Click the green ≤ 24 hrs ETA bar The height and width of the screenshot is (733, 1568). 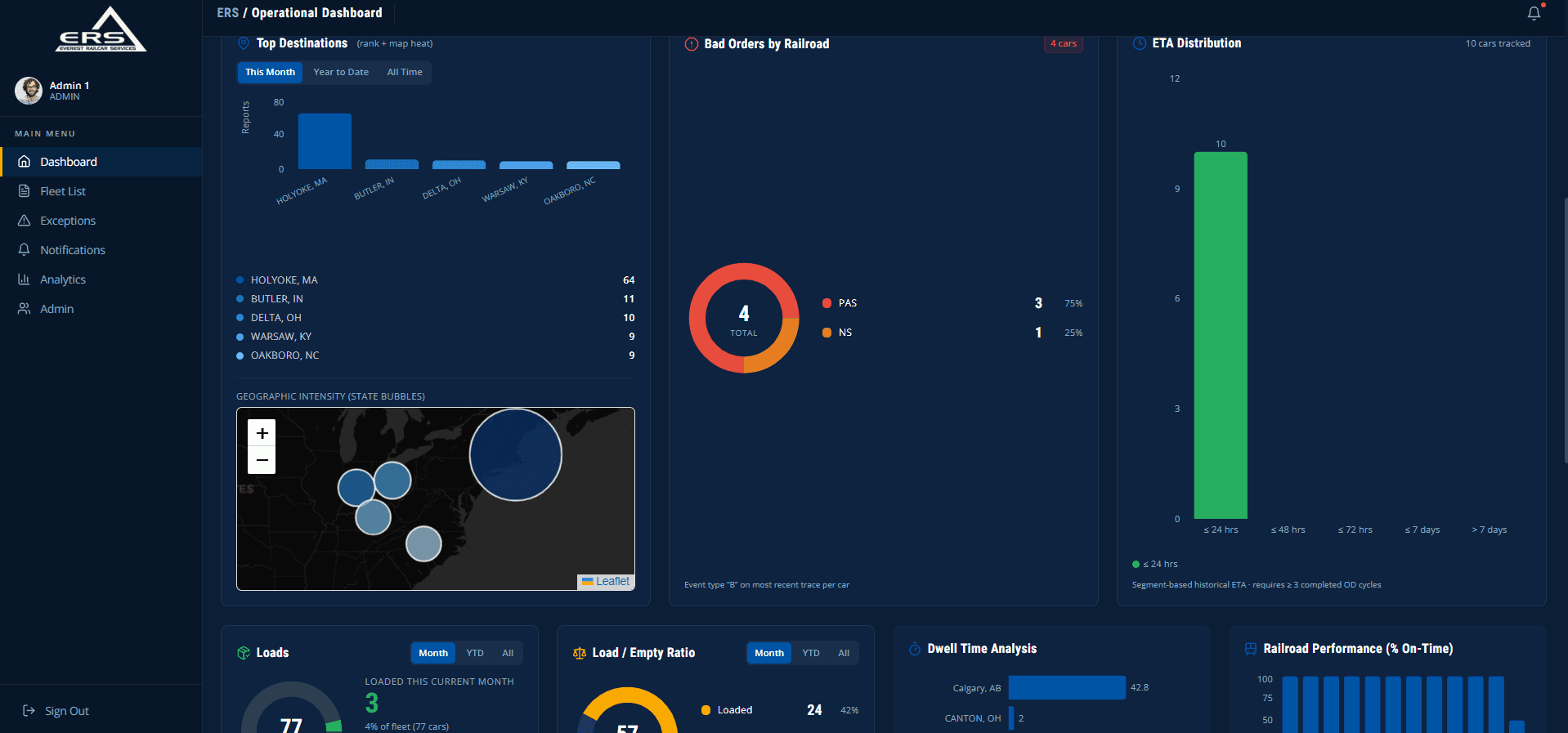(x=1221, y=335)
